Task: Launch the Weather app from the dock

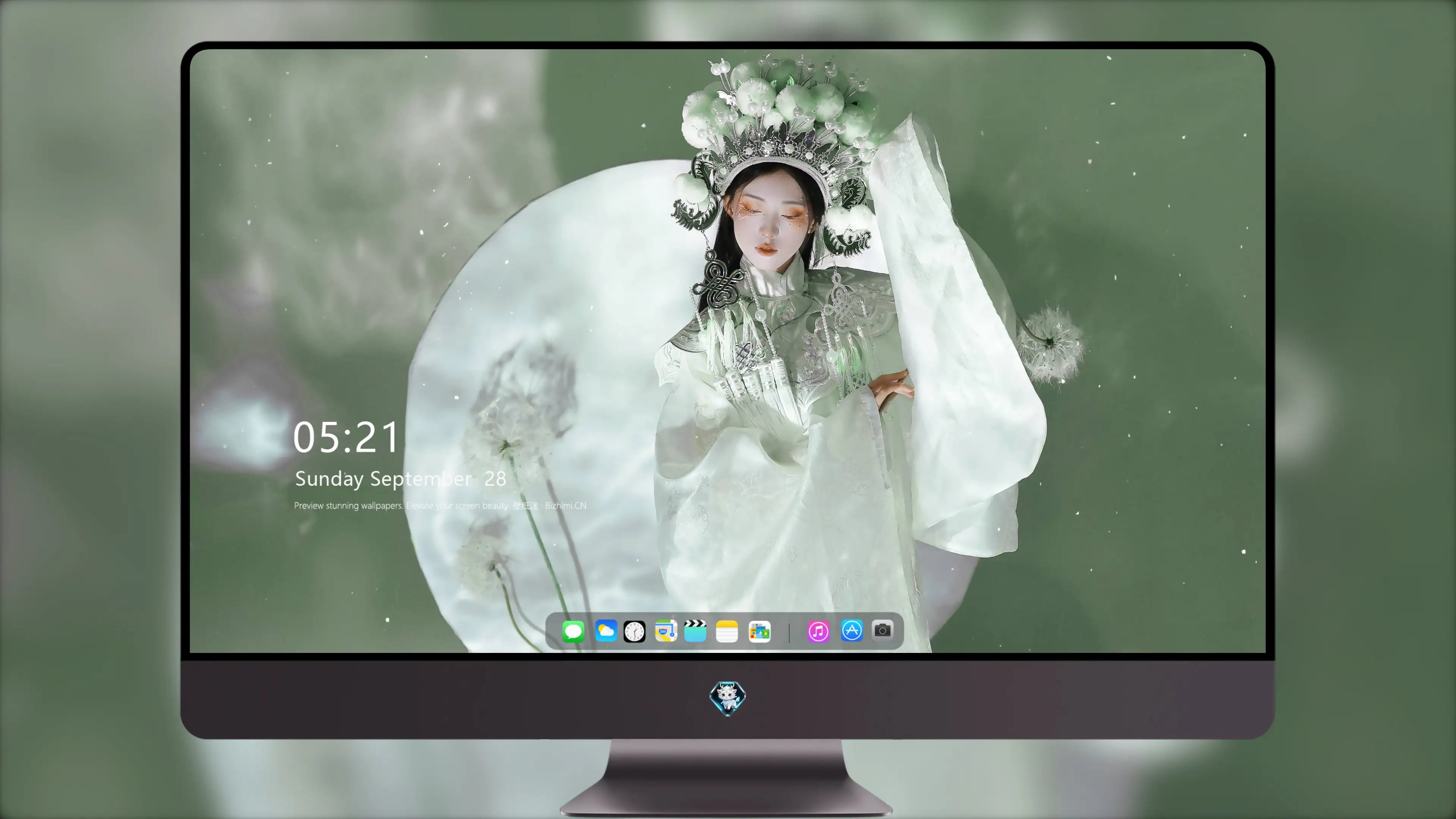Action: (606, 631)
